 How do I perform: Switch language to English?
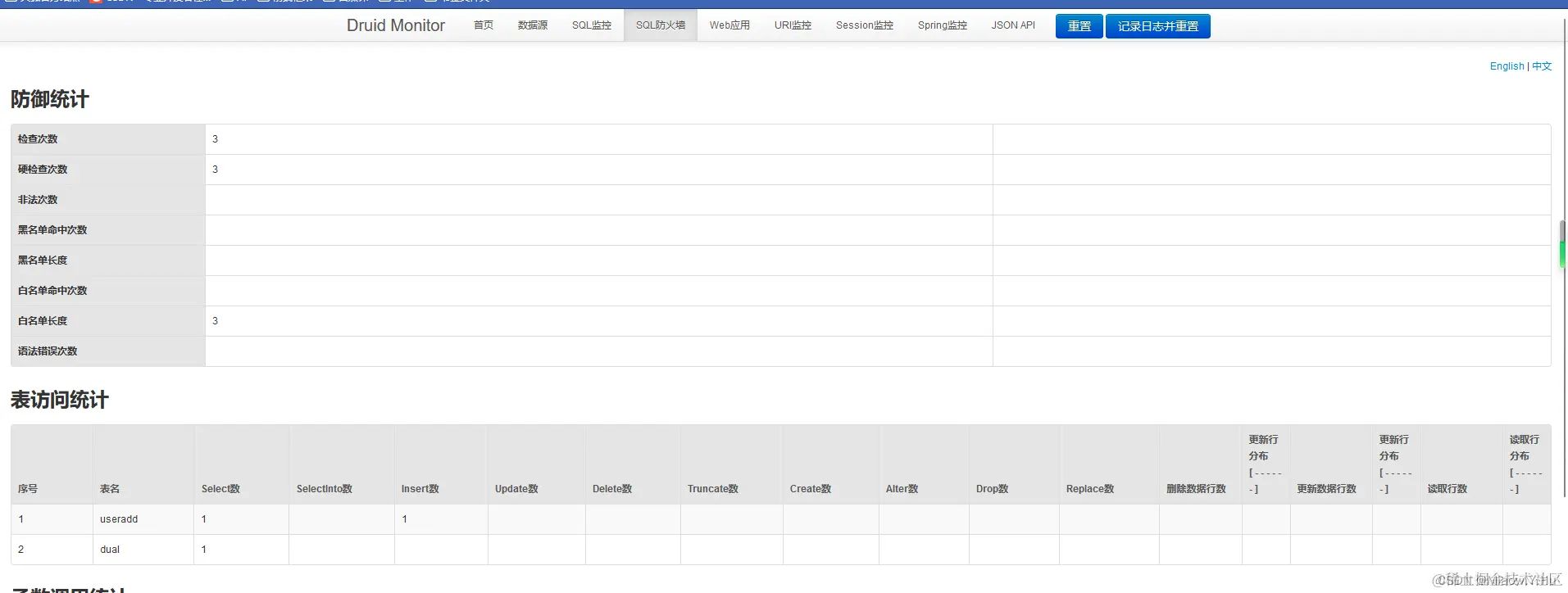pyautogui.click(x=1507, y=66)
